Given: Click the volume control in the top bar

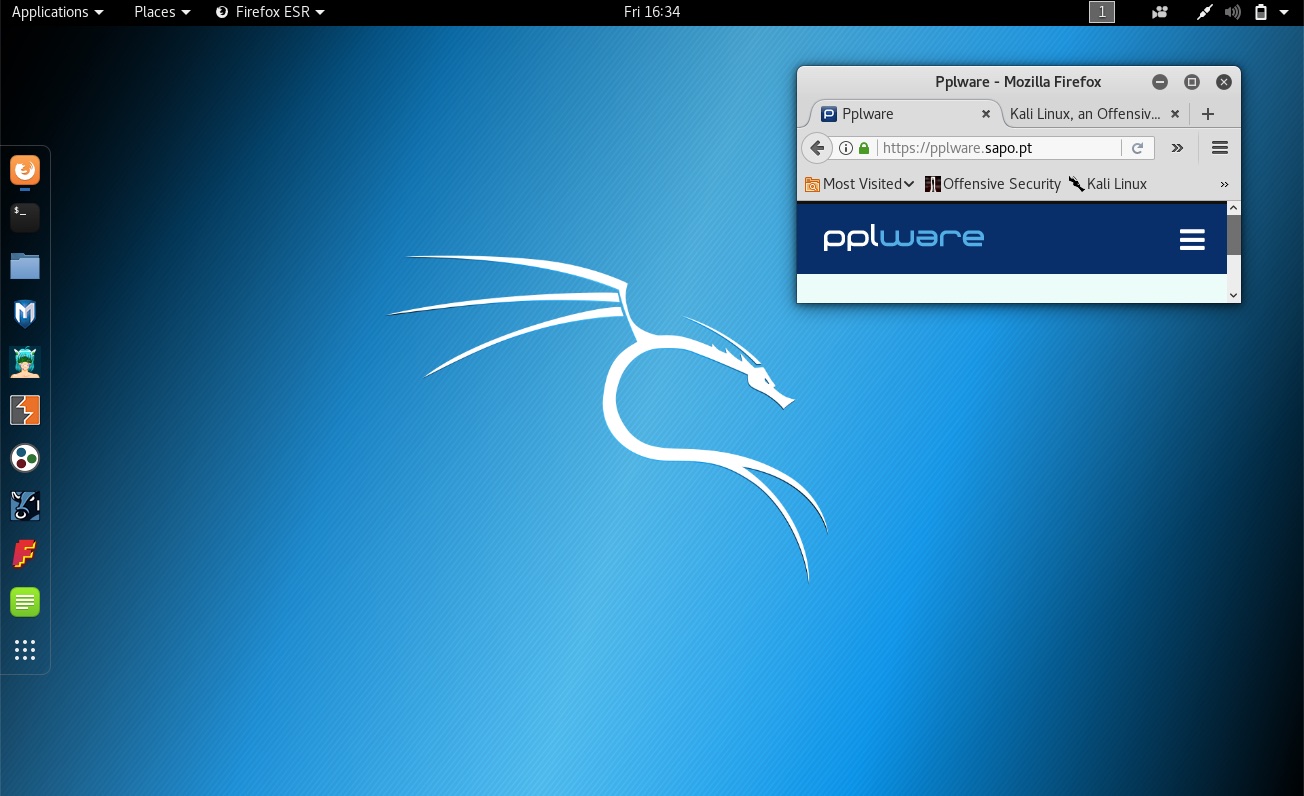Looking at the screenshot, I should 1232,12.
